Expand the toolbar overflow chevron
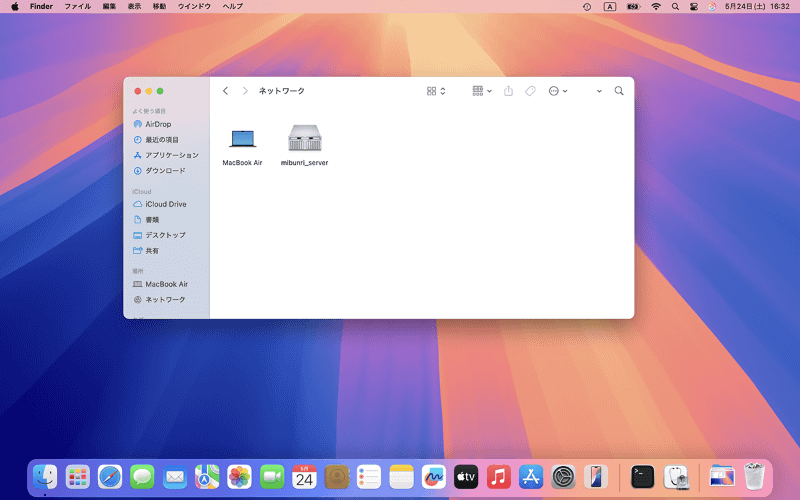The width and height of the screenshot is (800, 500). point(599,91)
